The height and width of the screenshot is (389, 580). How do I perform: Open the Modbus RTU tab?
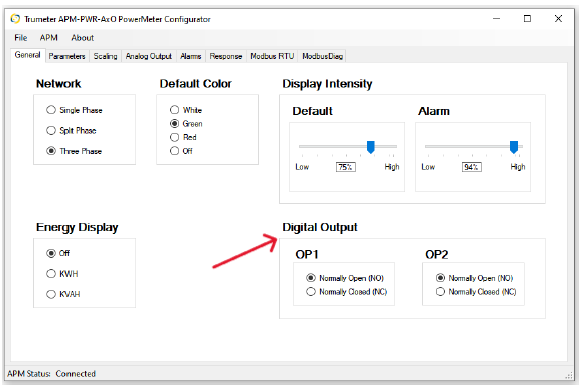[272, 56]
